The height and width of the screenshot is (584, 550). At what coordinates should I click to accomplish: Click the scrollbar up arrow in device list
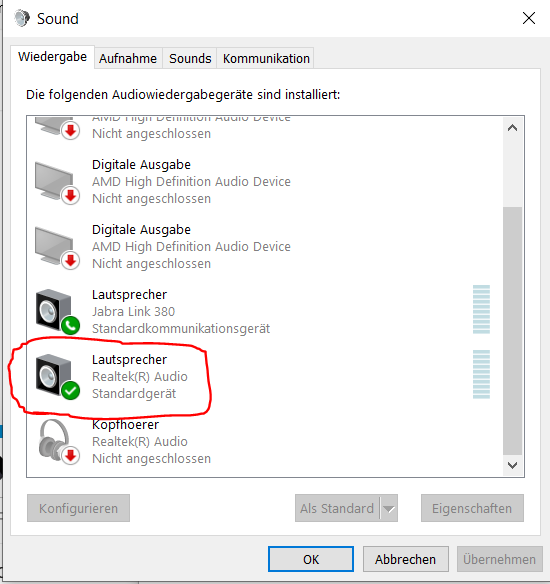point(512,128)
